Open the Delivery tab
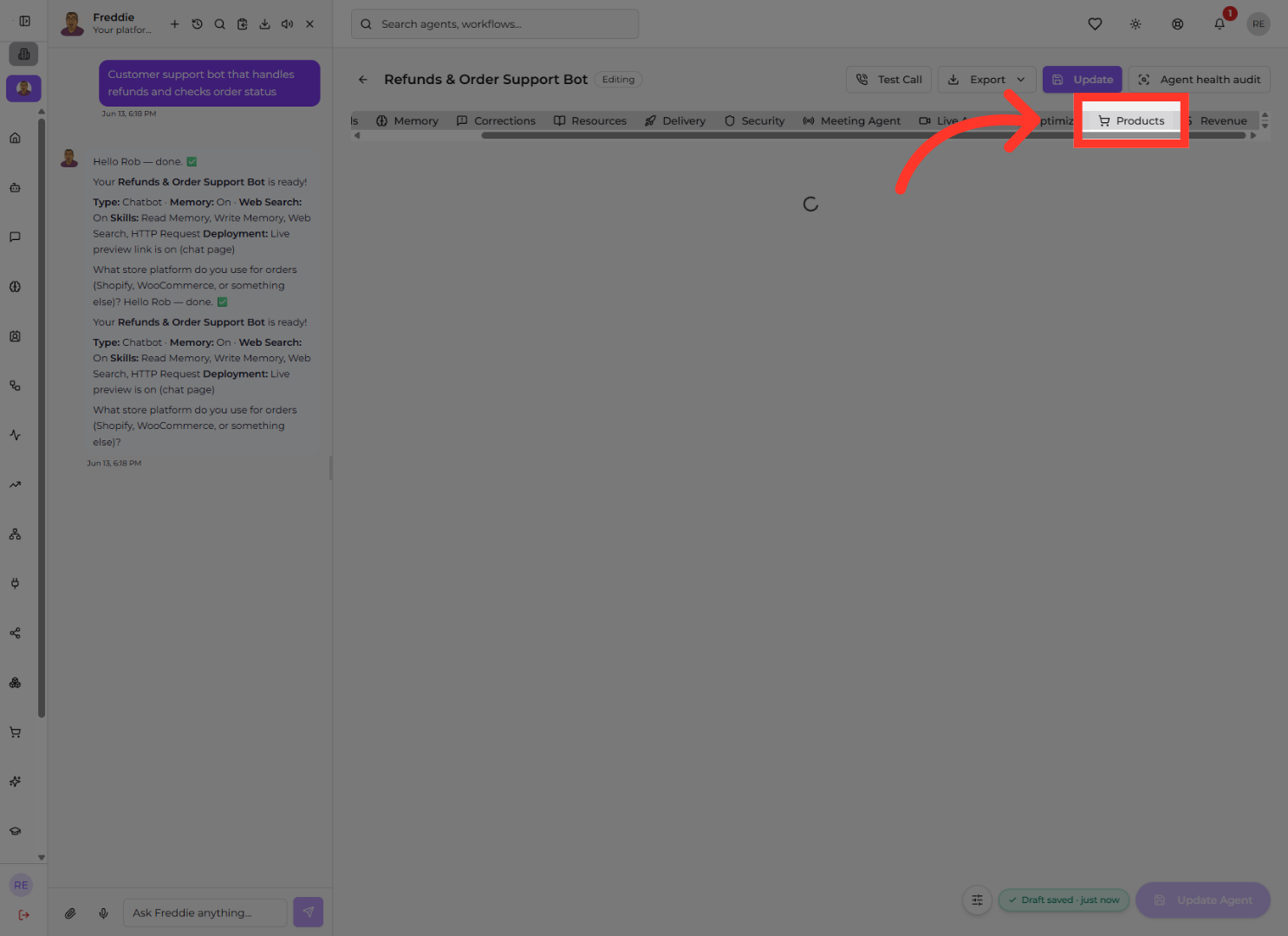This screenshot has height=936, width=1288. (x=675, y=121)
